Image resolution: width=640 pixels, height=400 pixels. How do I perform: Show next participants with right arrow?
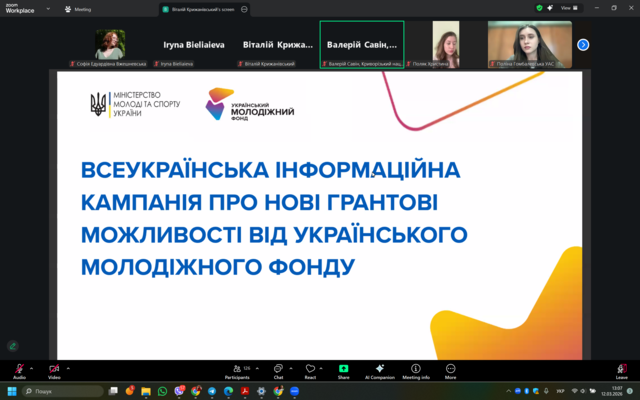click(583, 44)
